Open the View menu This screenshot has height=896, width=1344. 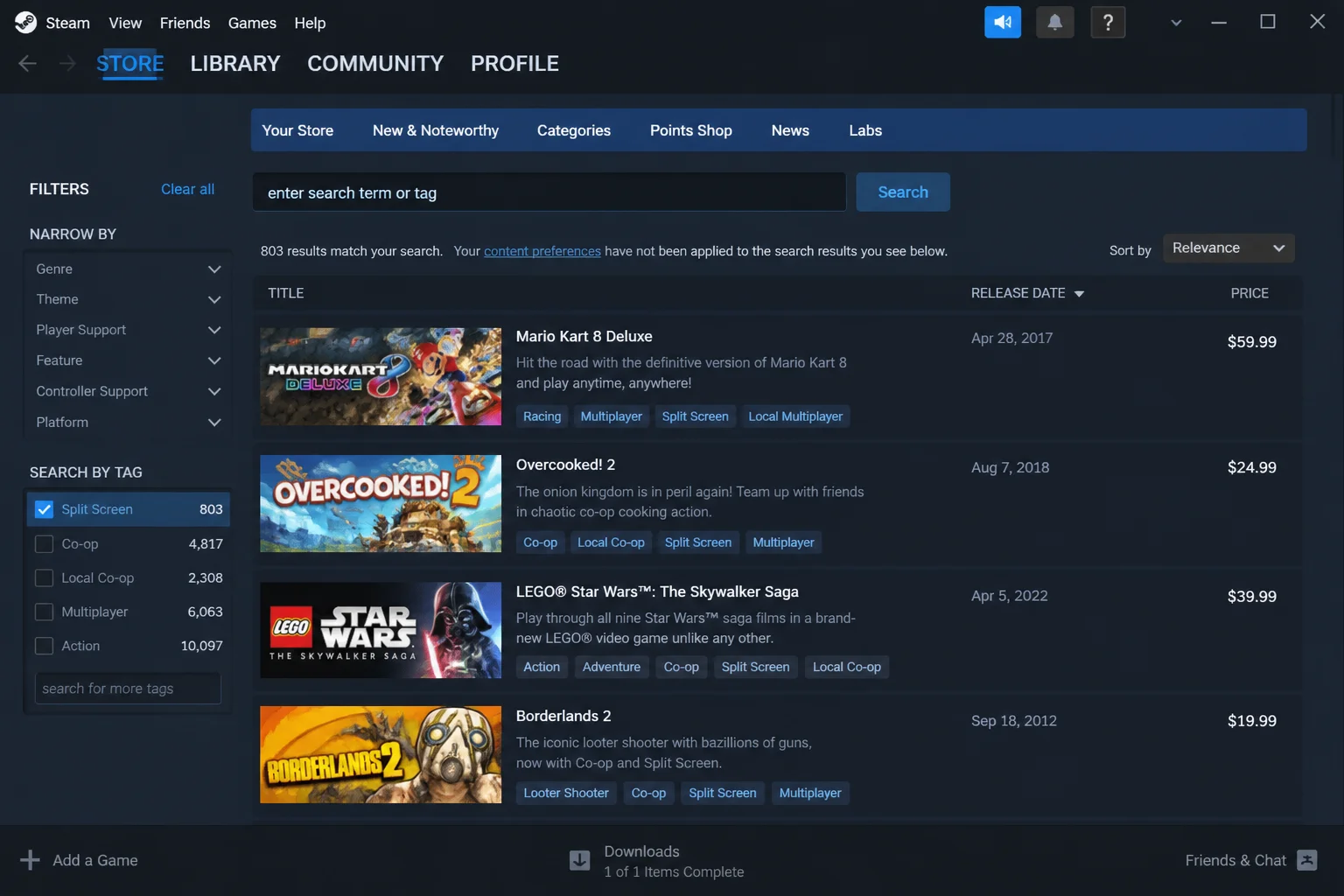click(125, 23)
